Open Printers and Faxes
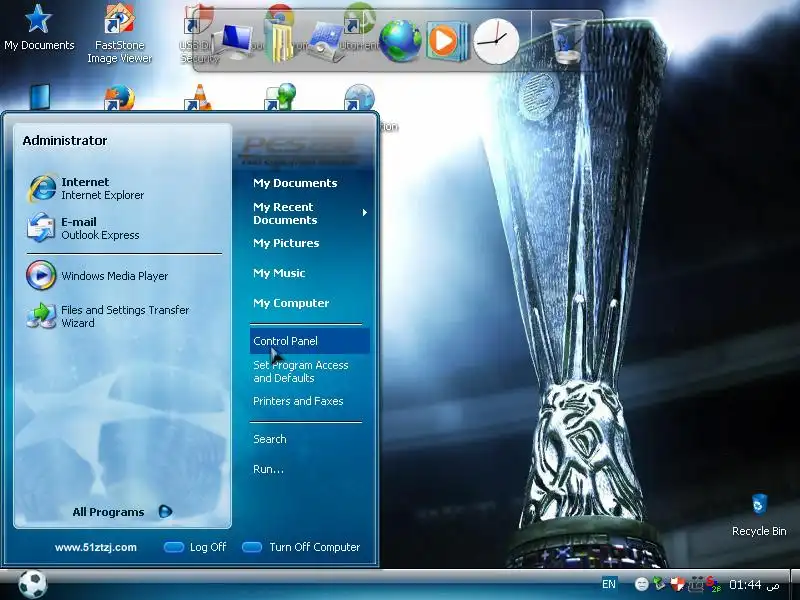The width and height of the screenshot is (800, 600). click(x=298, y=401)
